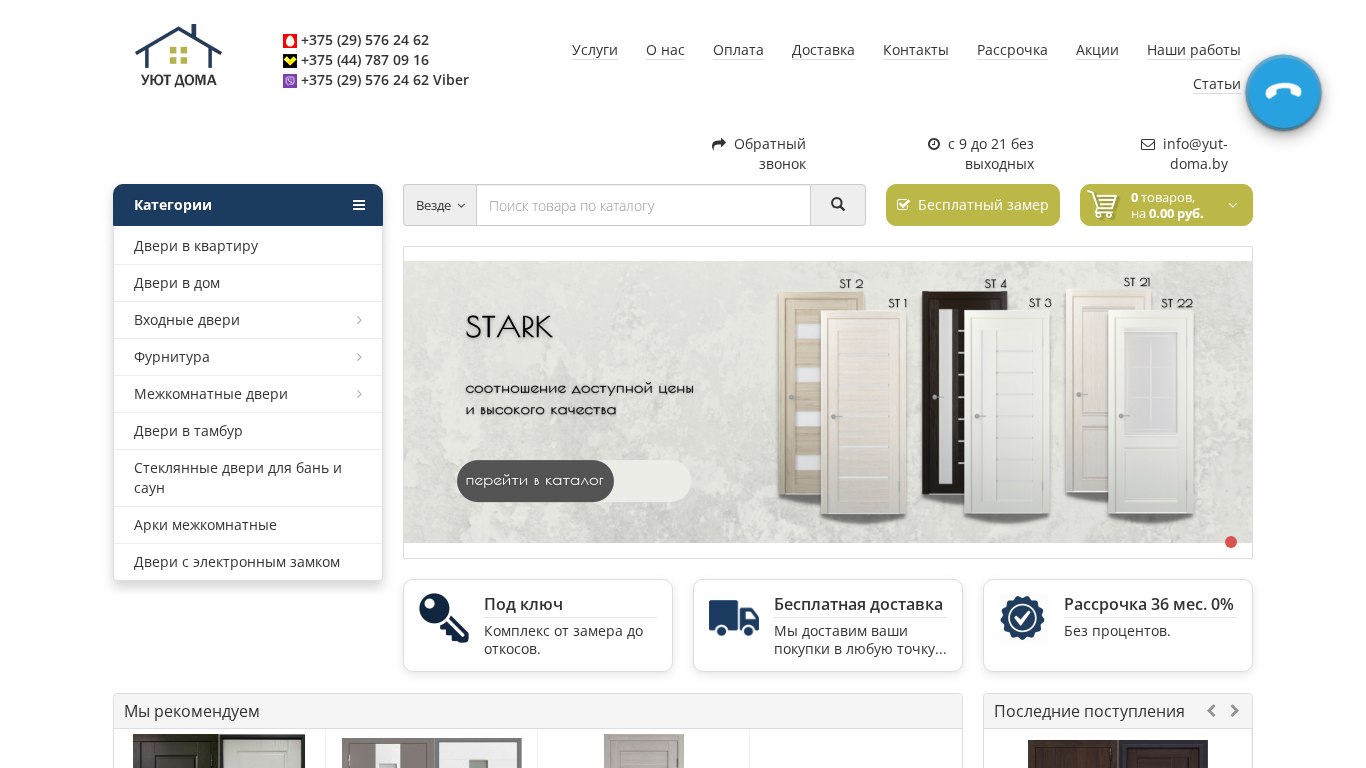1366x768 pixels.
Task: Click the purple Viber icon
Action: tap(290, 81)
